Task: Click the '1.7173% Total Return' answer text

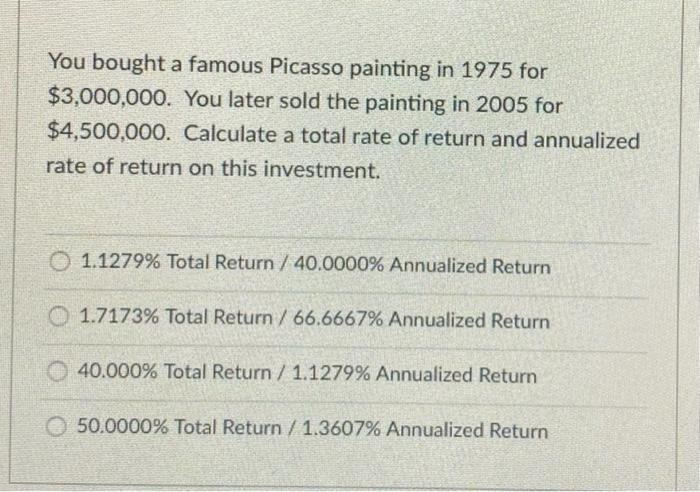Action: click(x=176, y=317)
